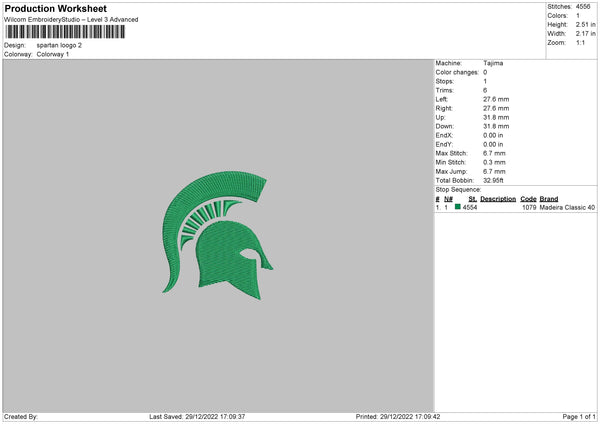Click the N# column header
The image size is (600, 424).
(448, 199)
